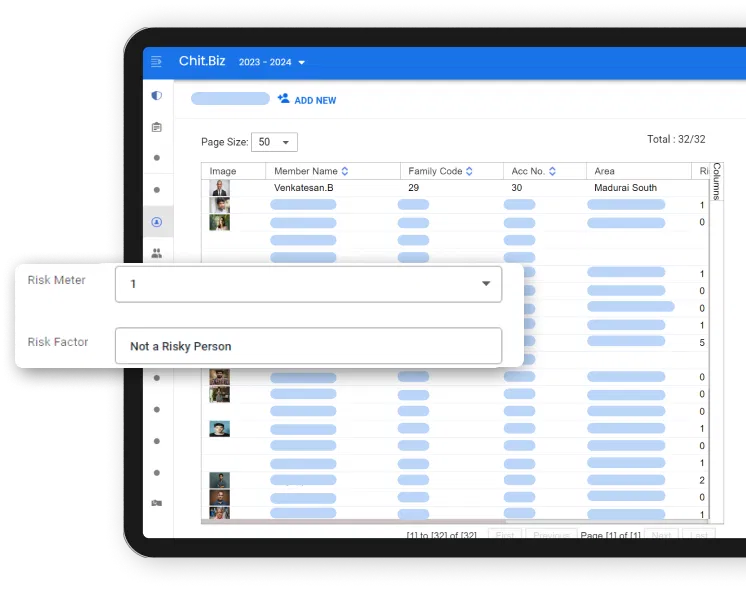The height and width of the screenshot is (589, 746).
Task: Sort by Family Code column
Action: coord(469,171)
